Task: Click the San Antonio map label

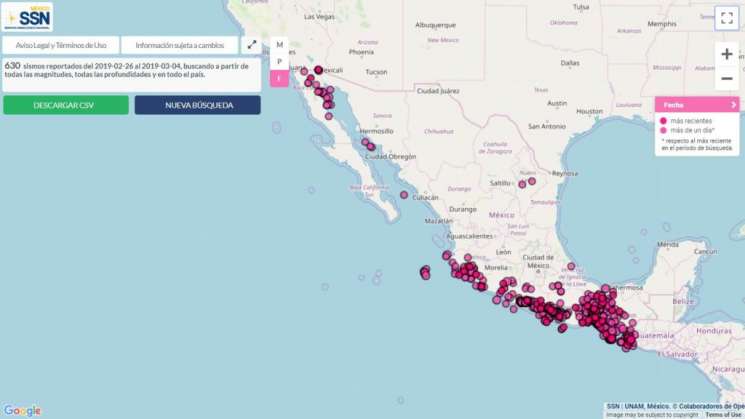Action: (x=547, y=126)
